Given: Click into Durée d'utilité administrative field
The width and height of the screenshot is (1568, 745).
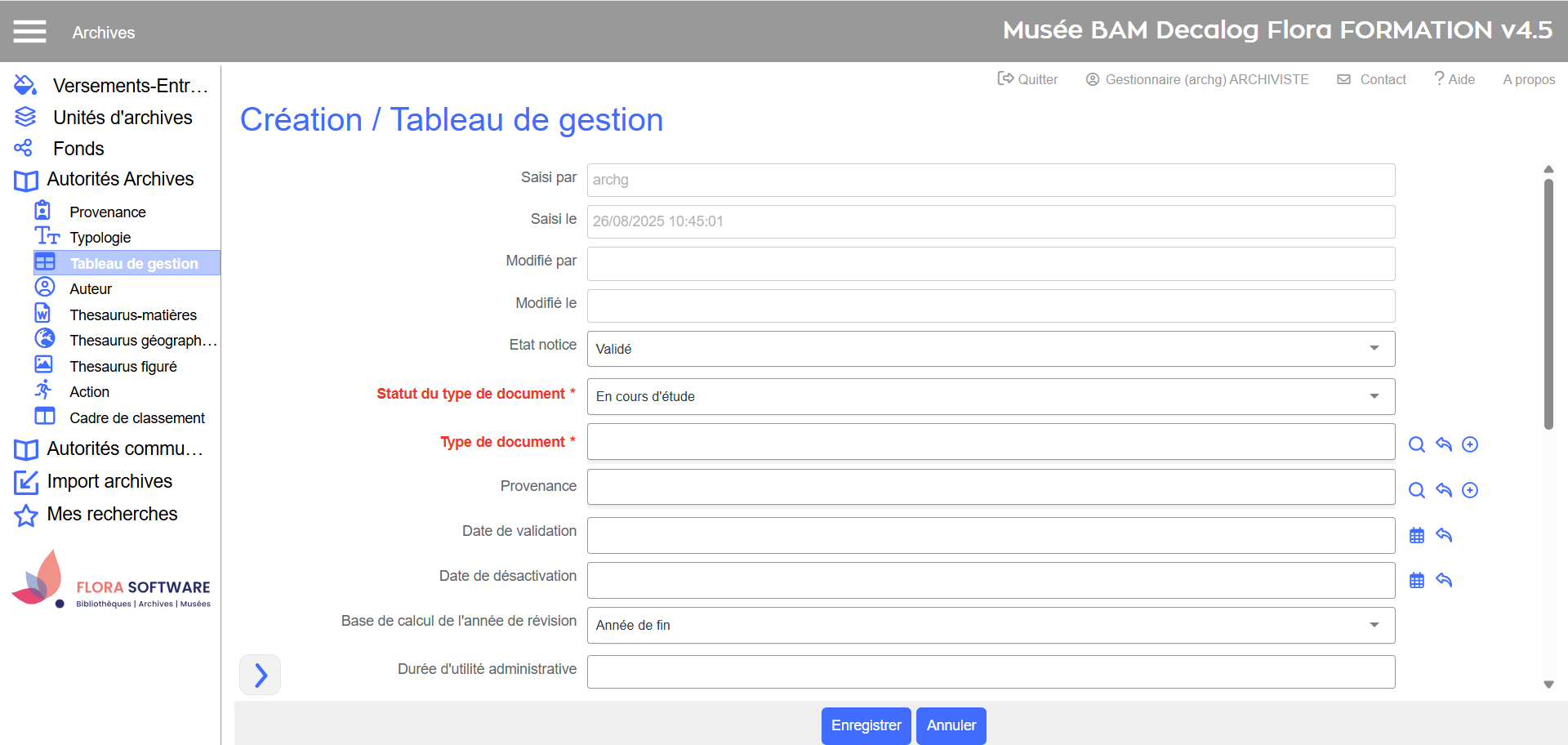Looking at the screenshot, I should (990, 671).
